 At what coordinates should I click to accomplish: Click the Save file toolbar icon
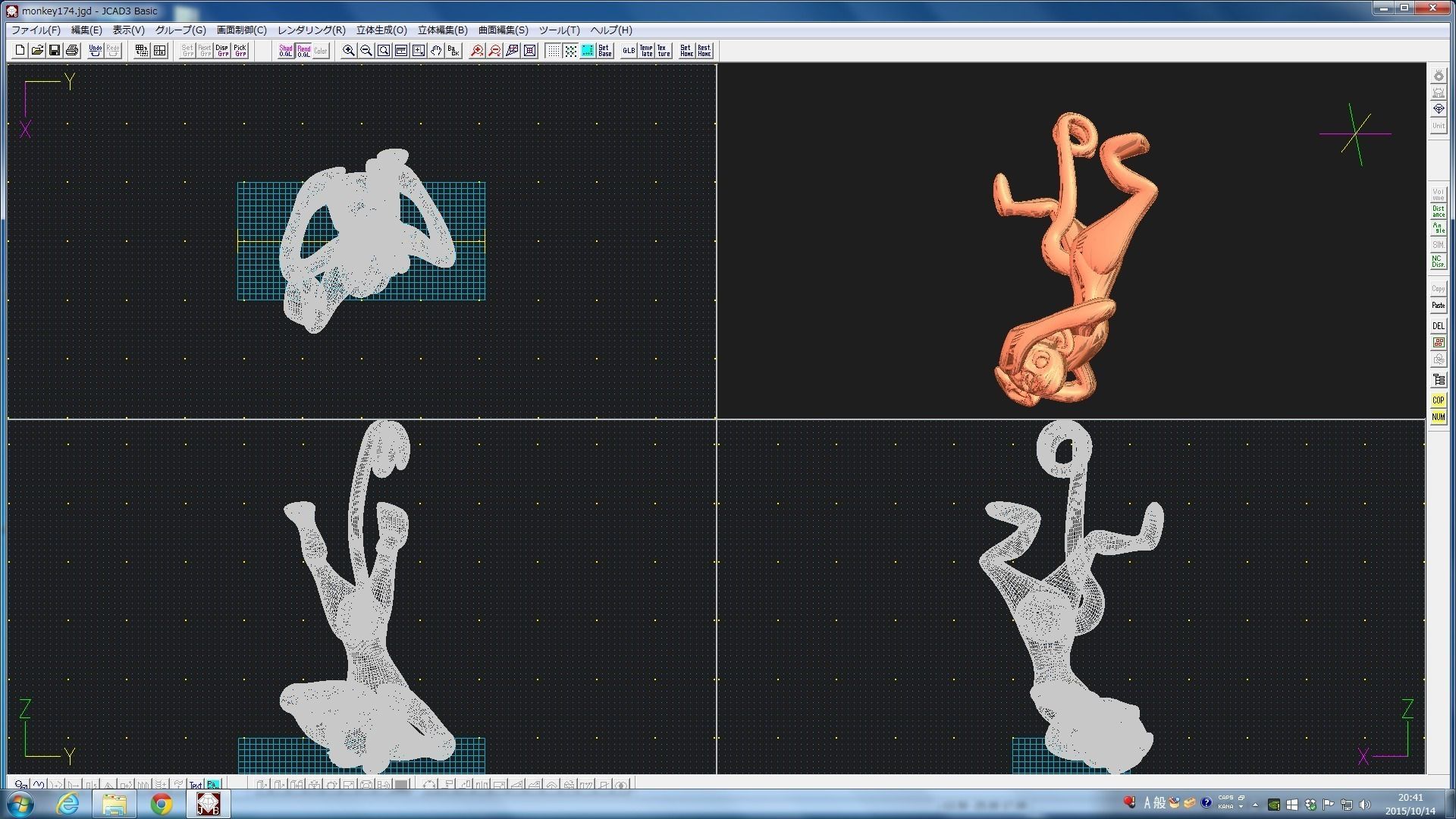pos(55,51)
